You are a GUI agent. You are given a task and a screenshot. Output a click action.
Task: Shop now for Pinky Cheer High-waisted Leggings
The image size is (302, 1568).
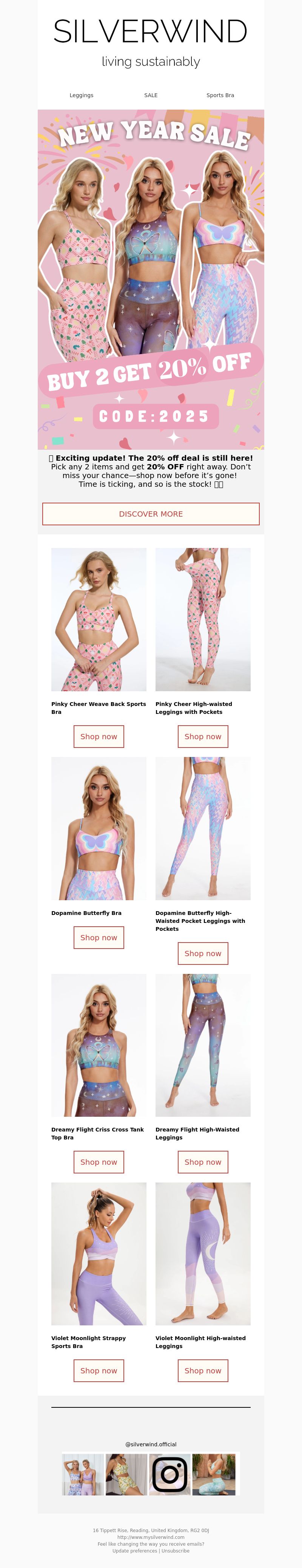coord(203,737)
